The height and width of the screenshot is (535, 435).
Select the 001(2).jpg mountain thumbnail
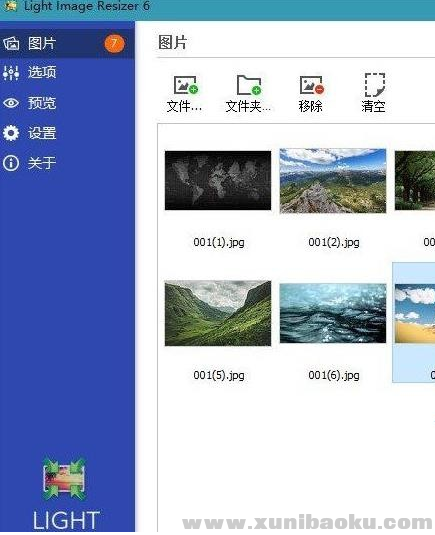pos(333,181)
